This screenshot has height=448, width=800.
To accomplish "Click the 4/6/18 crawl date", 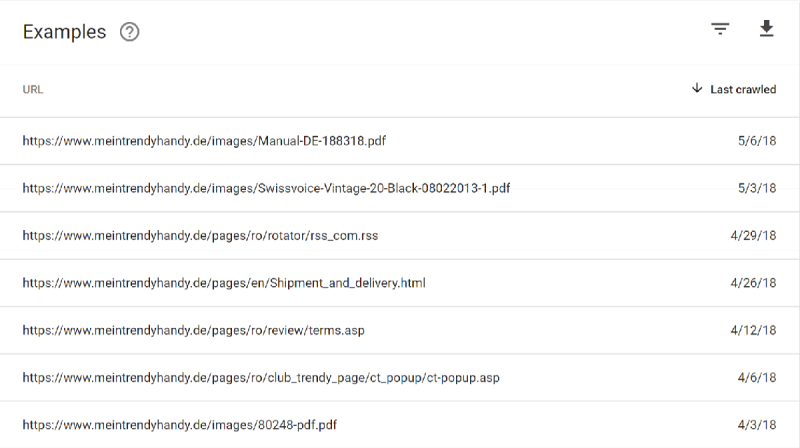I will coord(757,378).
